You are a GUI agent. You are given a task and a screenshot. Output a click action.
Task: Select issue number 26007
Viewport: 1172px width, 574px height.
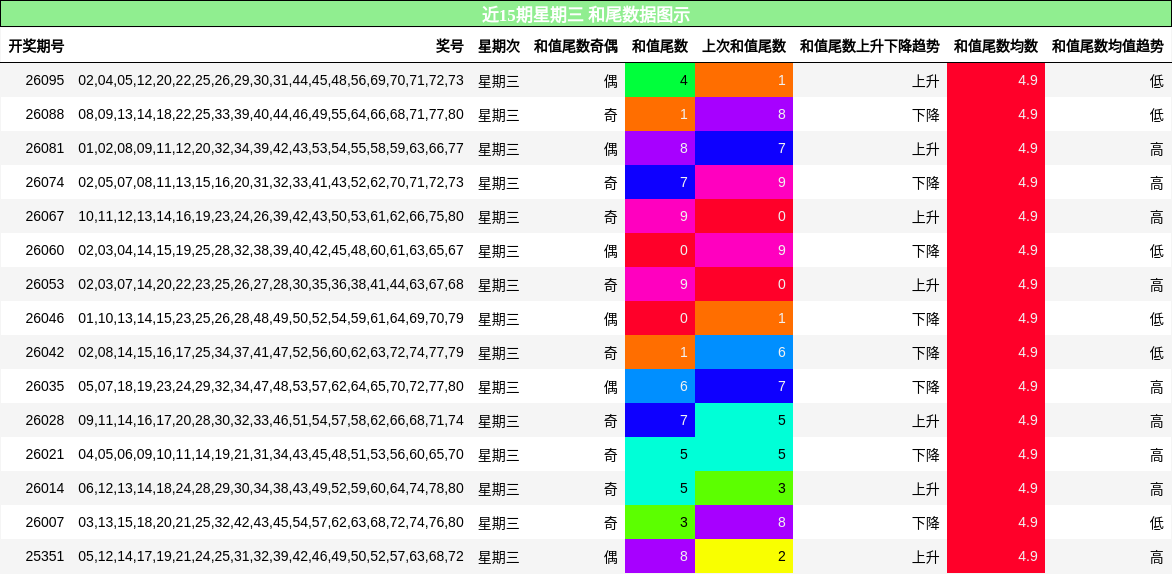[x=45, y=522]
